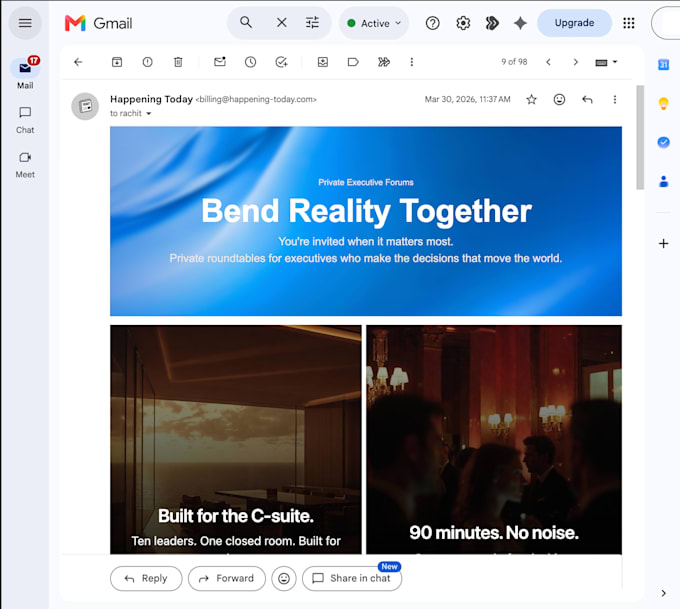The height and width of the screenshot is (609, 680).
Task: Click the double-arrow toolbar icon
Action: click(384, 62)
